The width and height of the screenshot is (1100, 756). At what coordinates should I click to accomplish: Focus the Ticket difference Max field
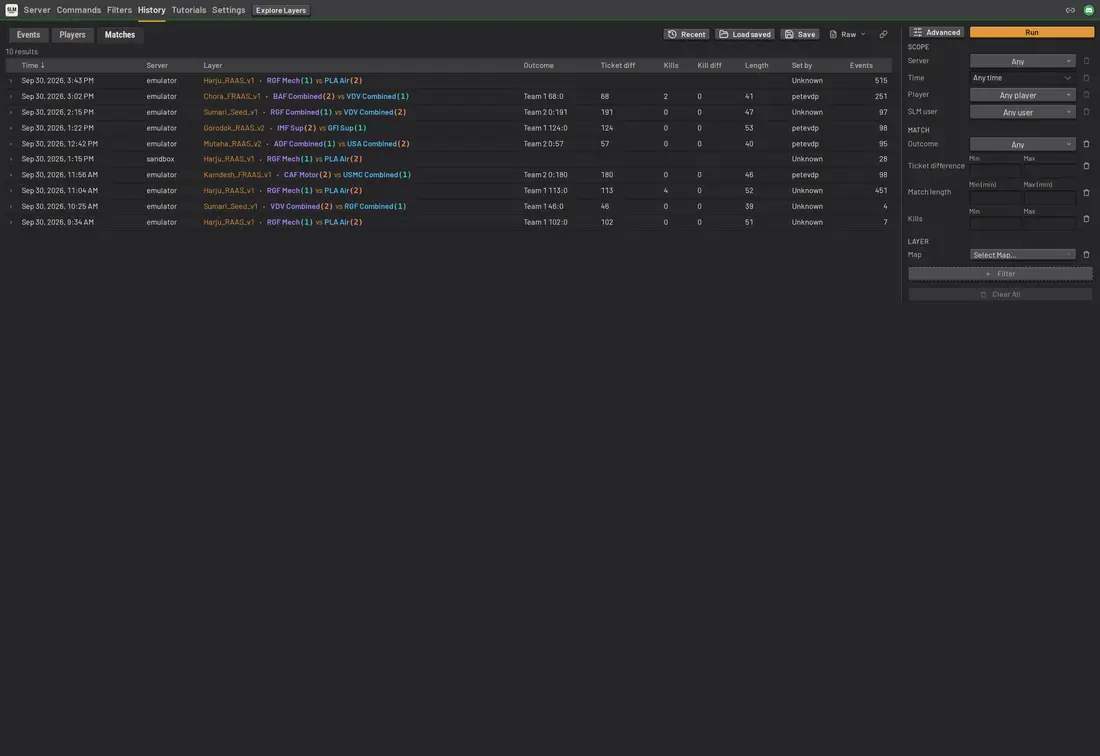1049,170
